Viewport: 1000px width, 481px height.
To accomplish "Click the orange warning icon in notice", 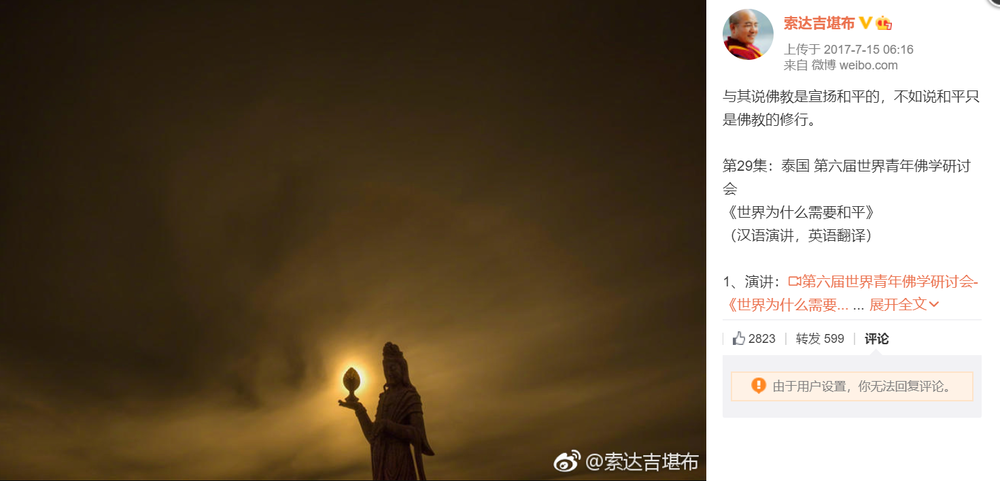I will (x=758, y=385).
